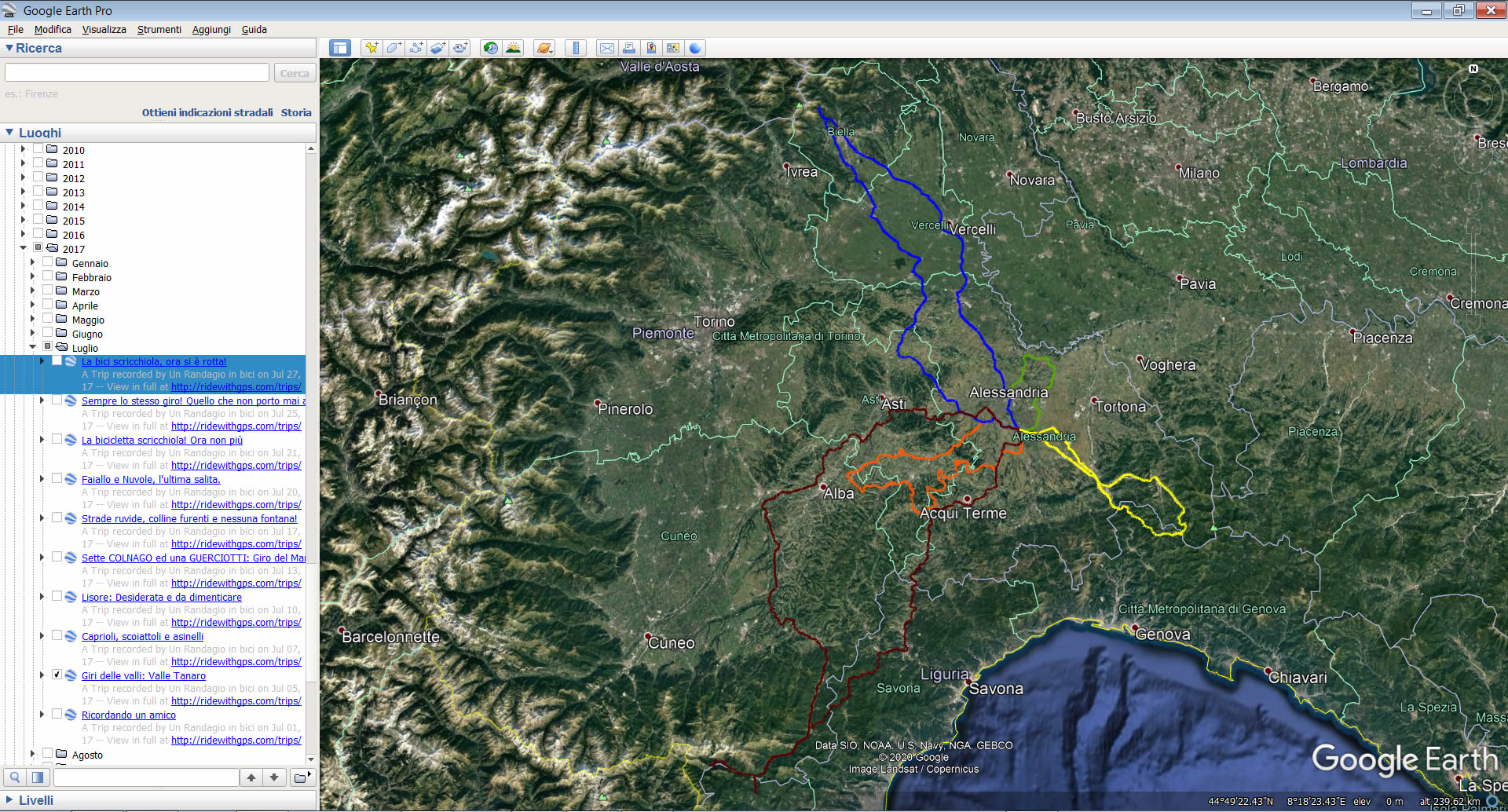Open the Aggiungi menu
This screenshot has width=1508, height=812.
click(211, 29)
